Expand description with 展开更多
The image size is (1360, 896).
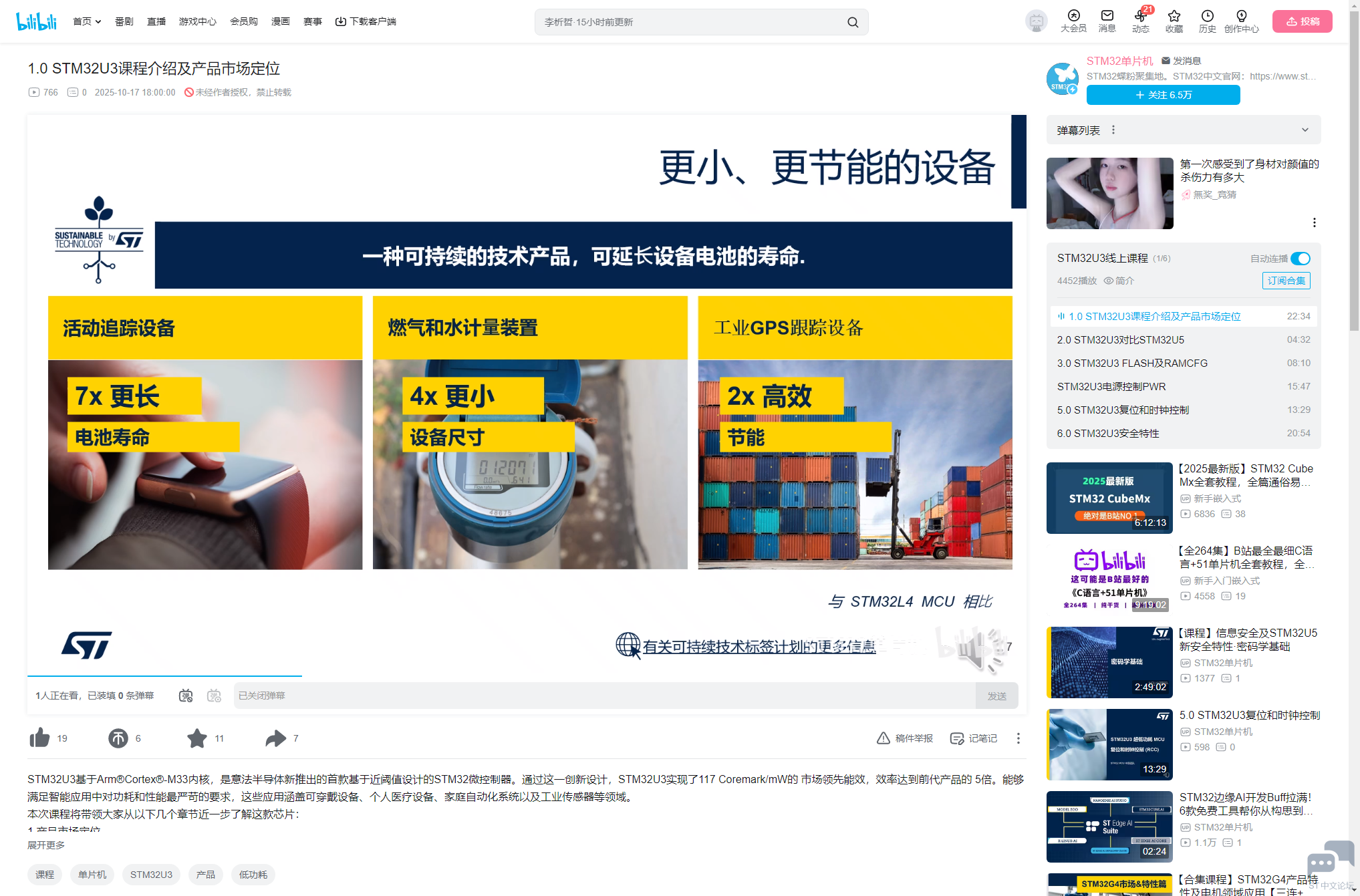pos(46,845)
